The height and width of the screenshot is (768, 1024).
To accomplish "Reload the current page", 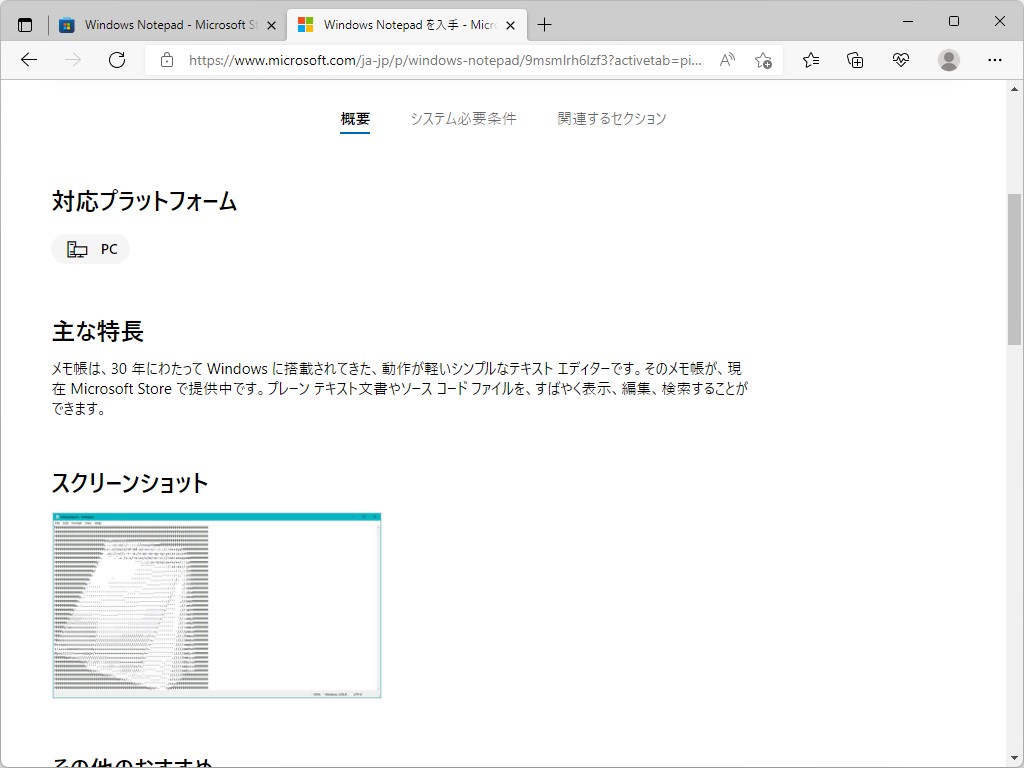I will click(117, 60).
